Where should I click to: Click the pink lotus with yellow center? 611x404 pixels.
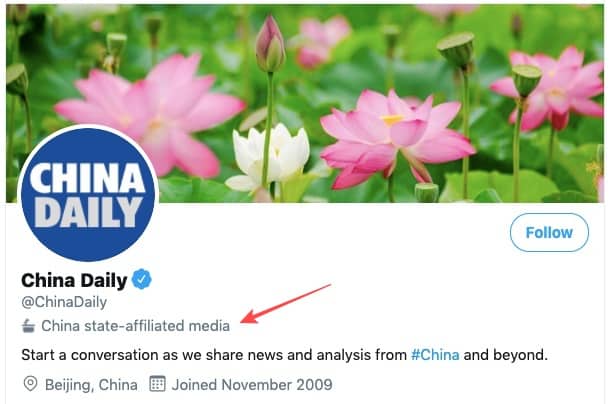click(x=394, y=138)
